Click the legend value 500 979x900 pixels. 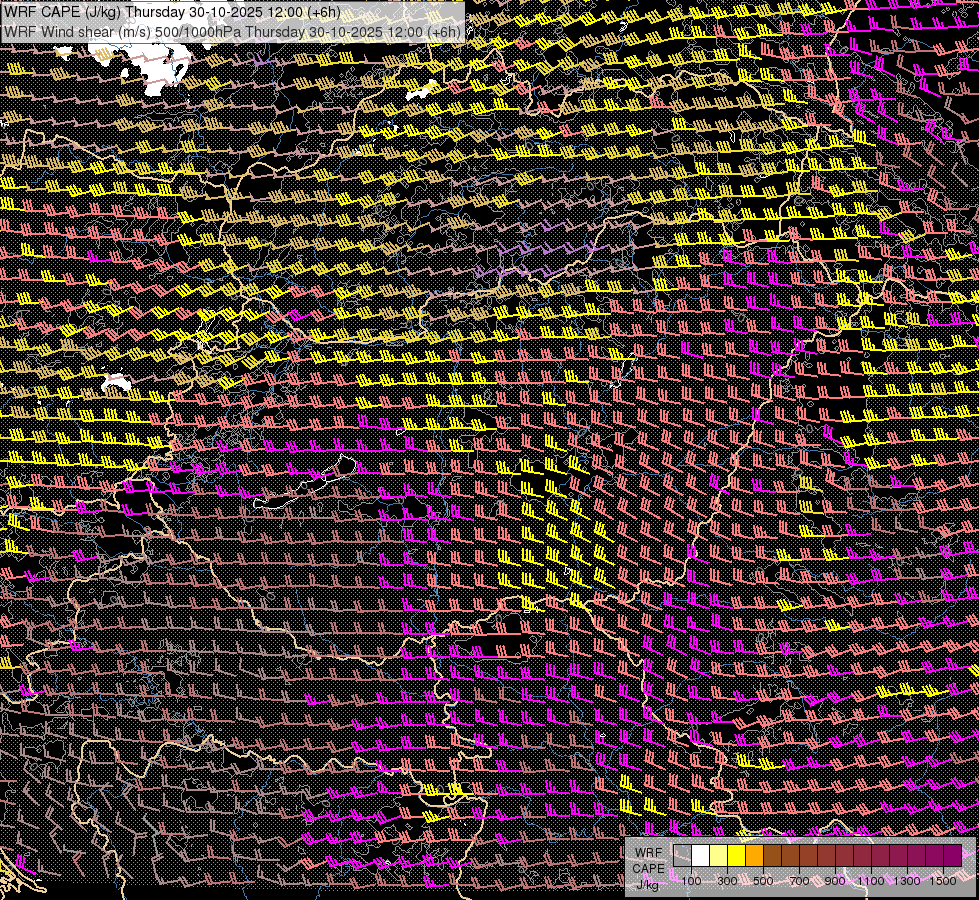pyautogui.click(x=763, y=881)
